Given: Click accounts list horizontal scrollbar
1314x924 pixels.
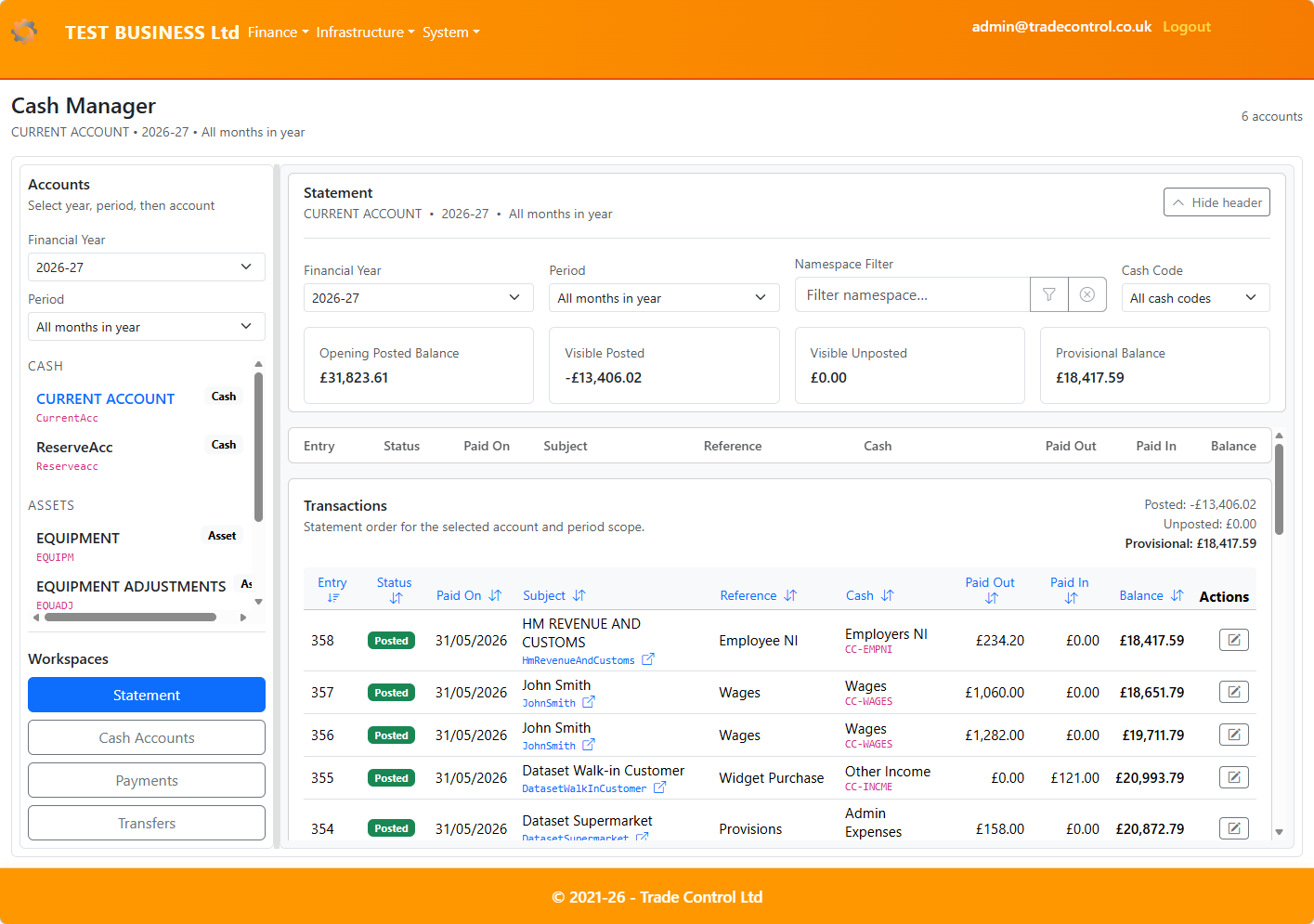Looking at the screenshot, I should (x=130, y=617).
